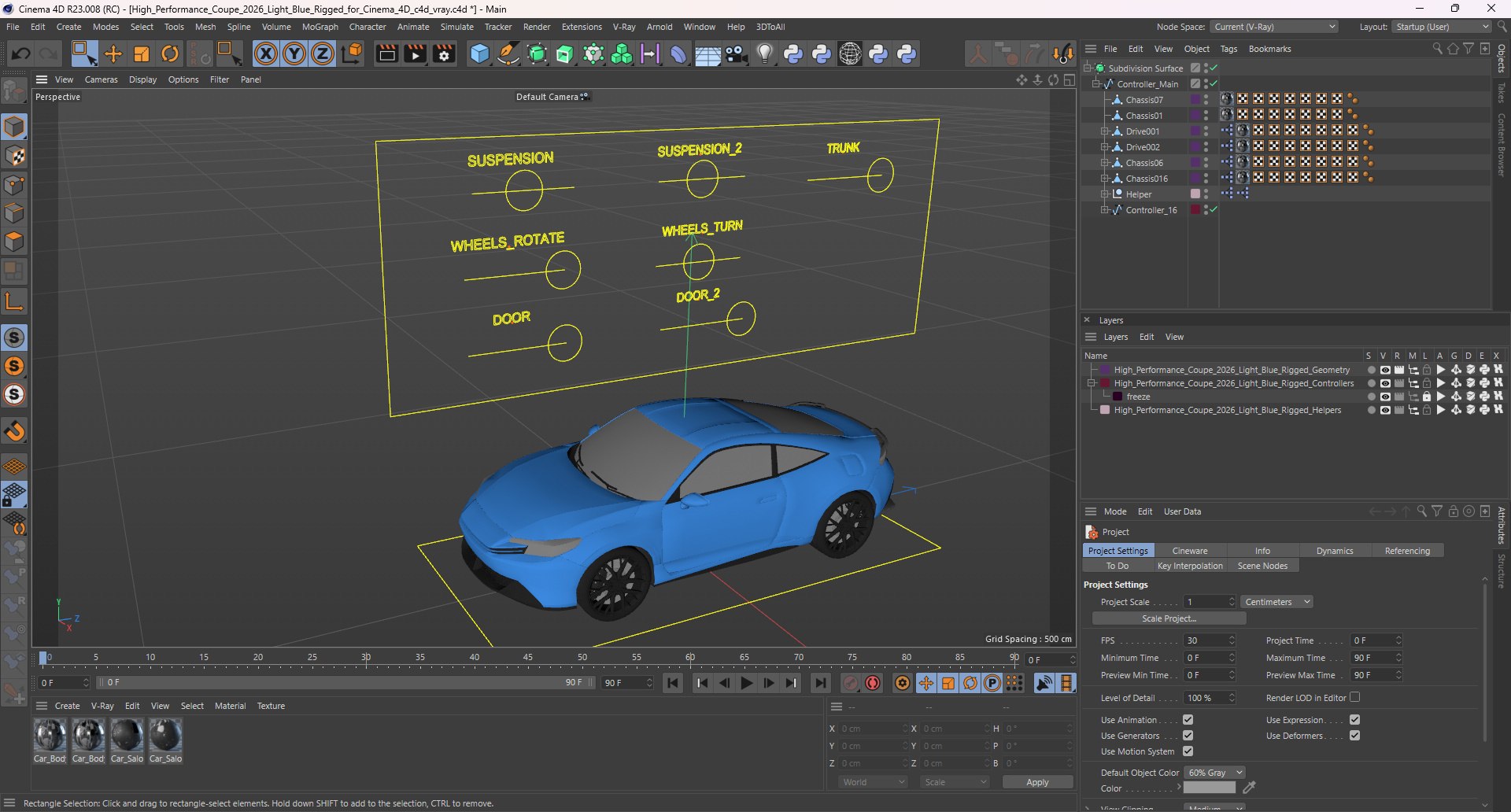Toggle Use Generators checkbox

coord(1188,735)
